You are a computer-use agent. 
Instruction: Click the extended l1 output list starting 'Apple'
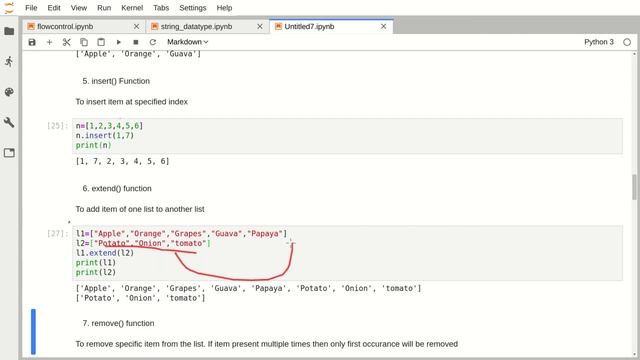coord(248,289)
